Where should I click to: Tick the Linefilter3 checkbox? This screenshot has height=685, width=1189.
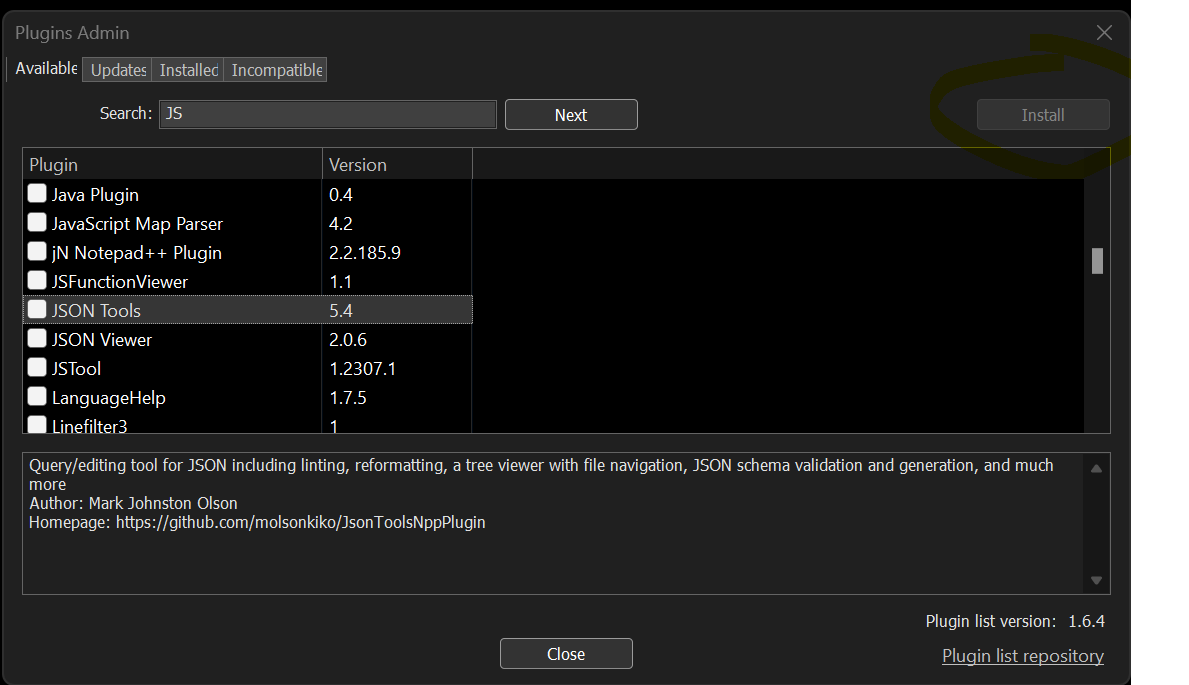coord(36,424)
